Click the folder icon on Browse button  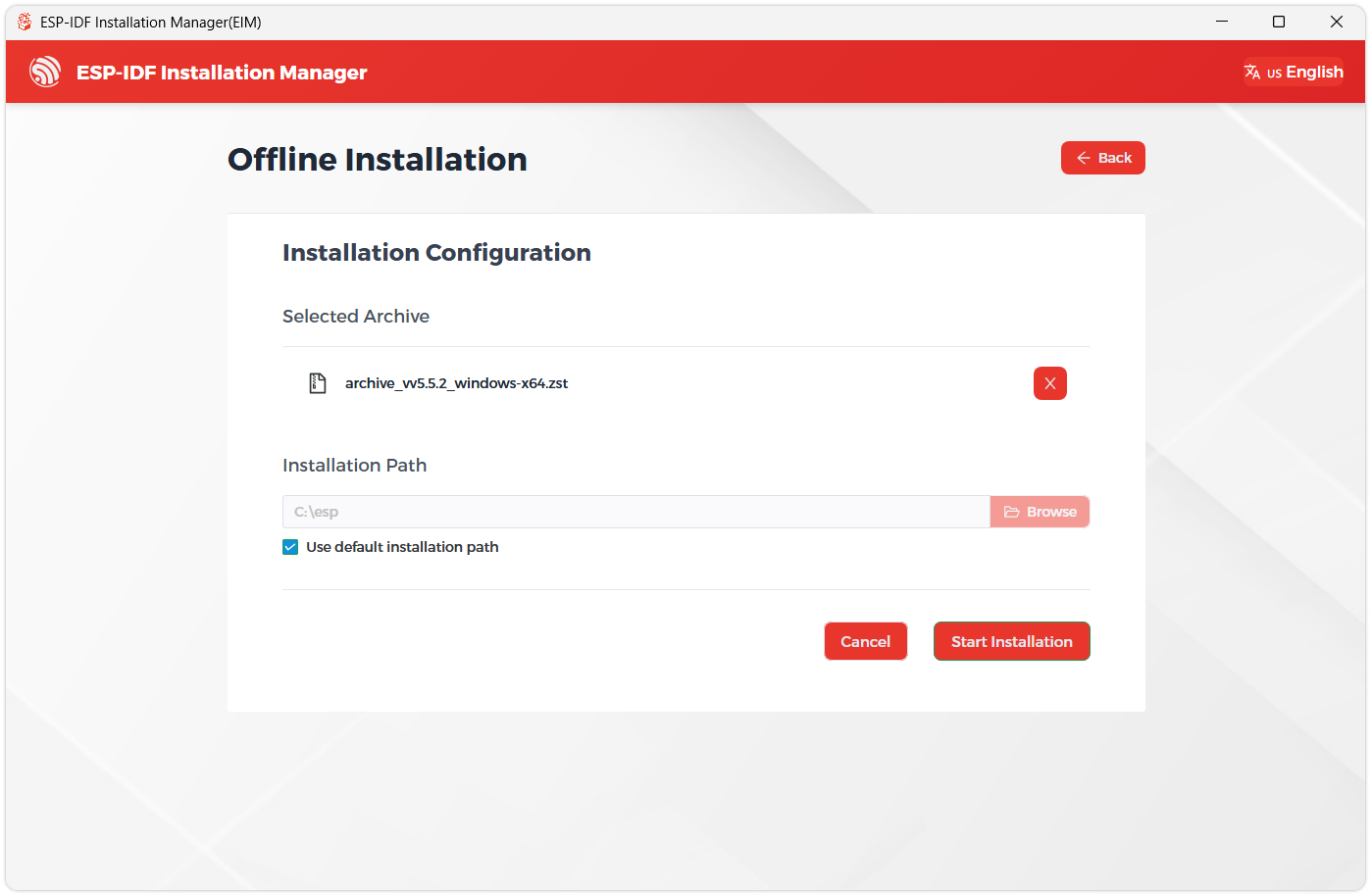click(x=1011, y=512)
